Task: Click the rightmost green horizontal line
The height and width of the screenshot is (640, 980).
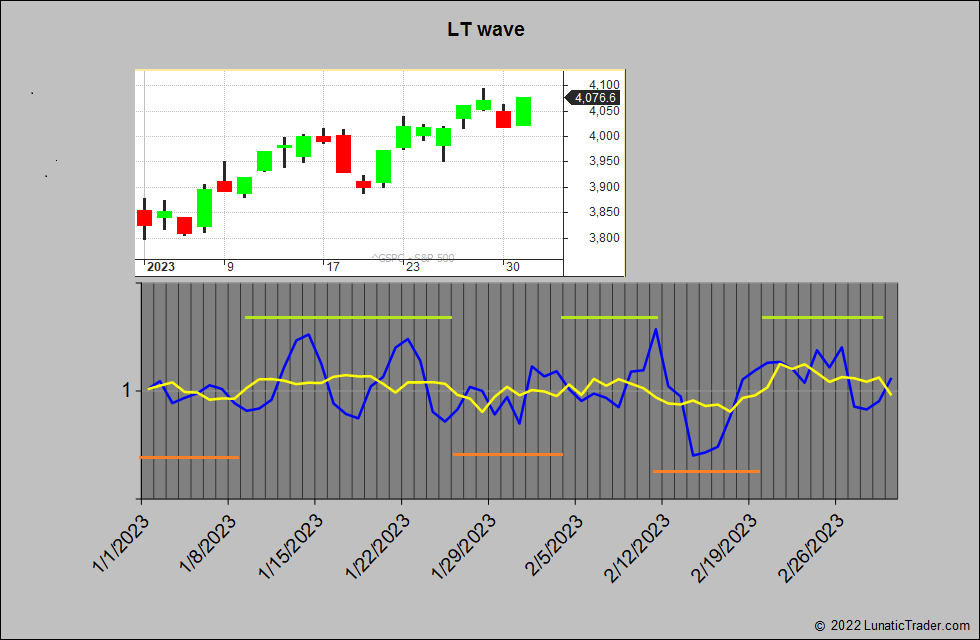Action: click(x=822, y=317)
